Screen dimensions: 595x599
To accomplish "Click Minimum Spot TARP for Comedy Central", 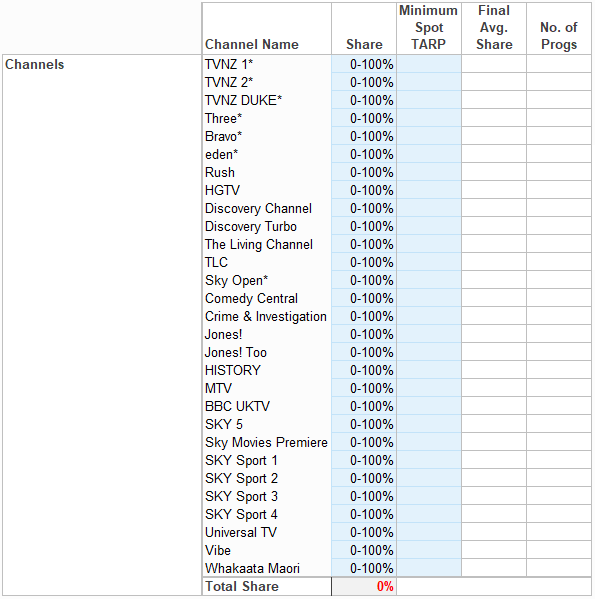I will [x=429, y=298].
